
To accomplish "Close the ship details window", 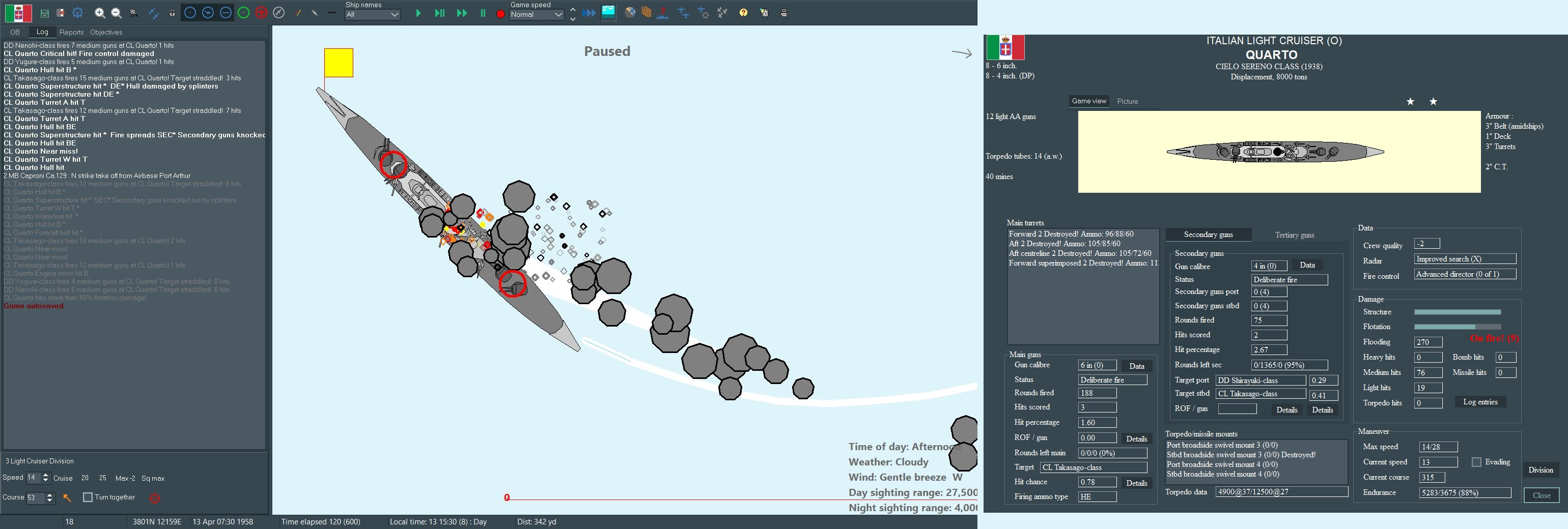I will tap(1541, 495).
